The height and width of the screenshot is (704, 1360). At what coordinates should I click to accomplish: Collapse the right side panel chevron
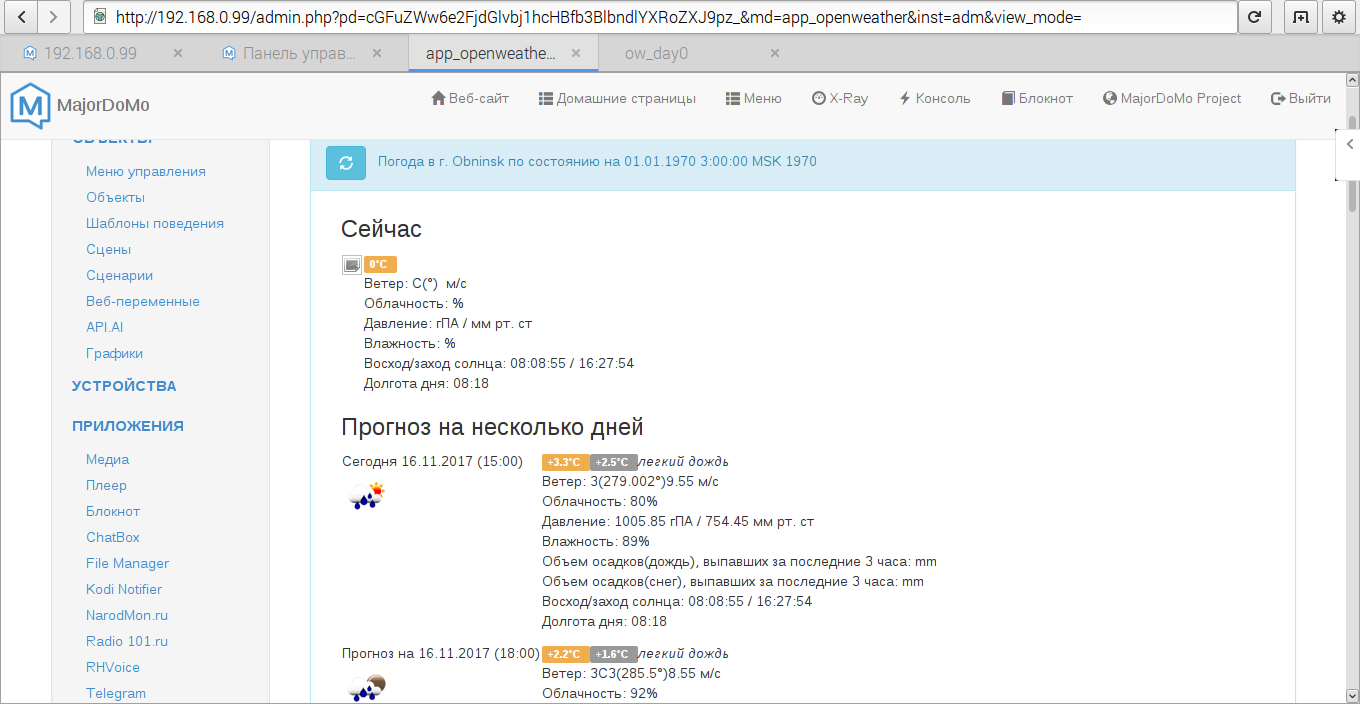[x=1350, y=143]
